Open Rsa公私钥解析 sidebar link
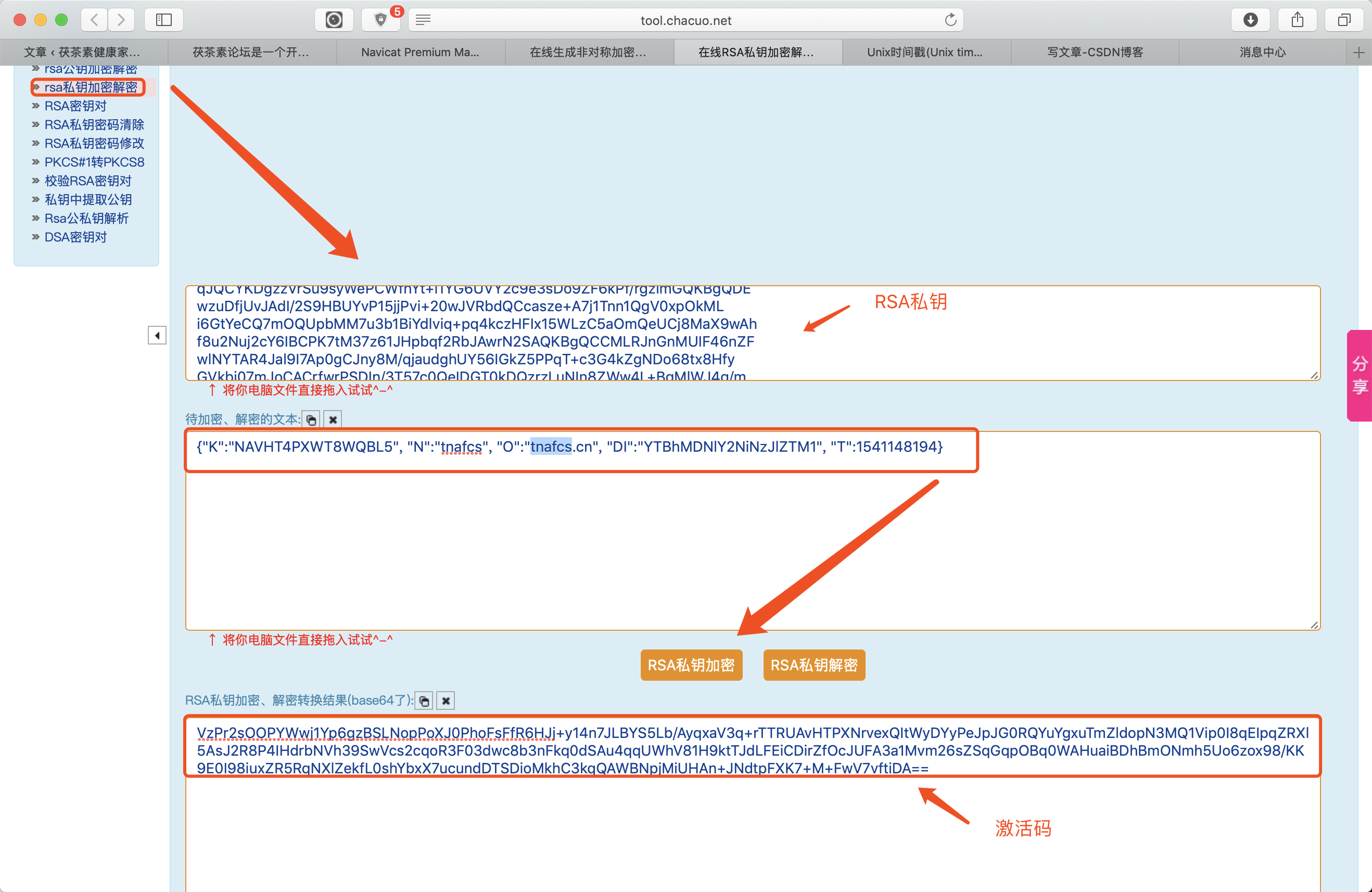 (x=86, y=219)
